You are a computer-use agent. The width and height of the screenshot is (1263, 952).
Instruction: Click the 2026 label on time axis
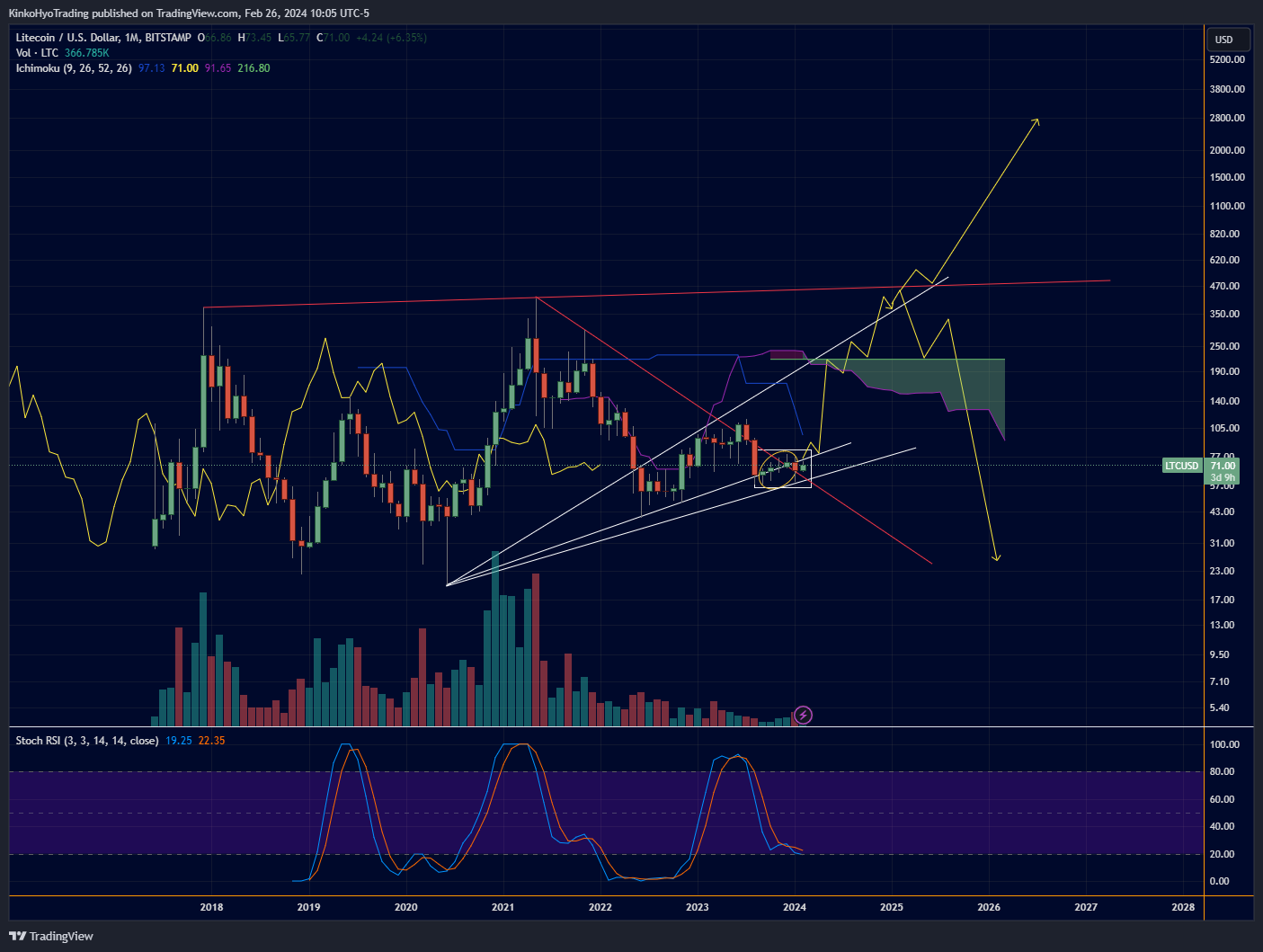click(989, 907)
